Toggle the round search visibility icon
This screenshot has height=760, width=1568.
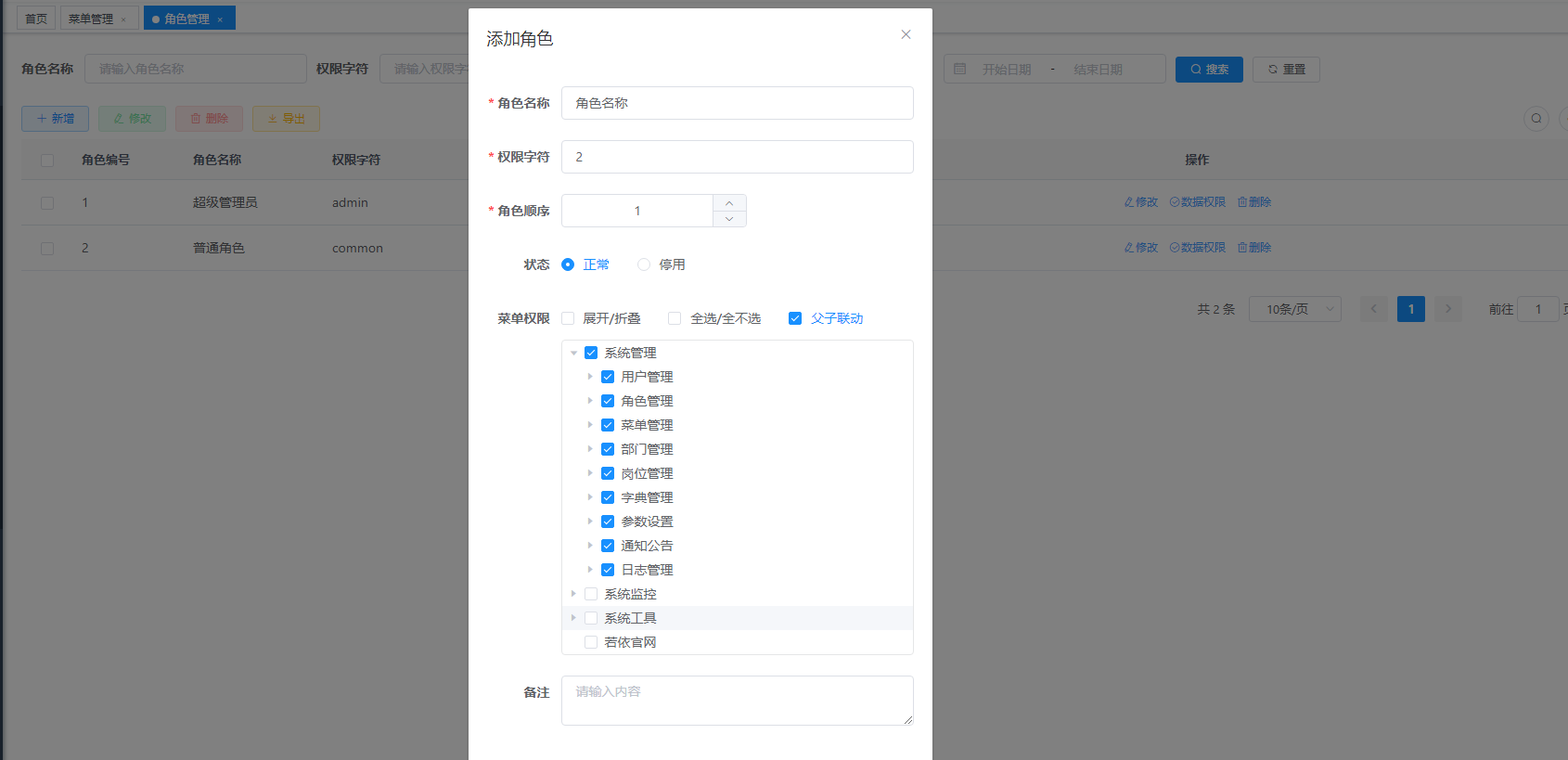pos(1536,118)
